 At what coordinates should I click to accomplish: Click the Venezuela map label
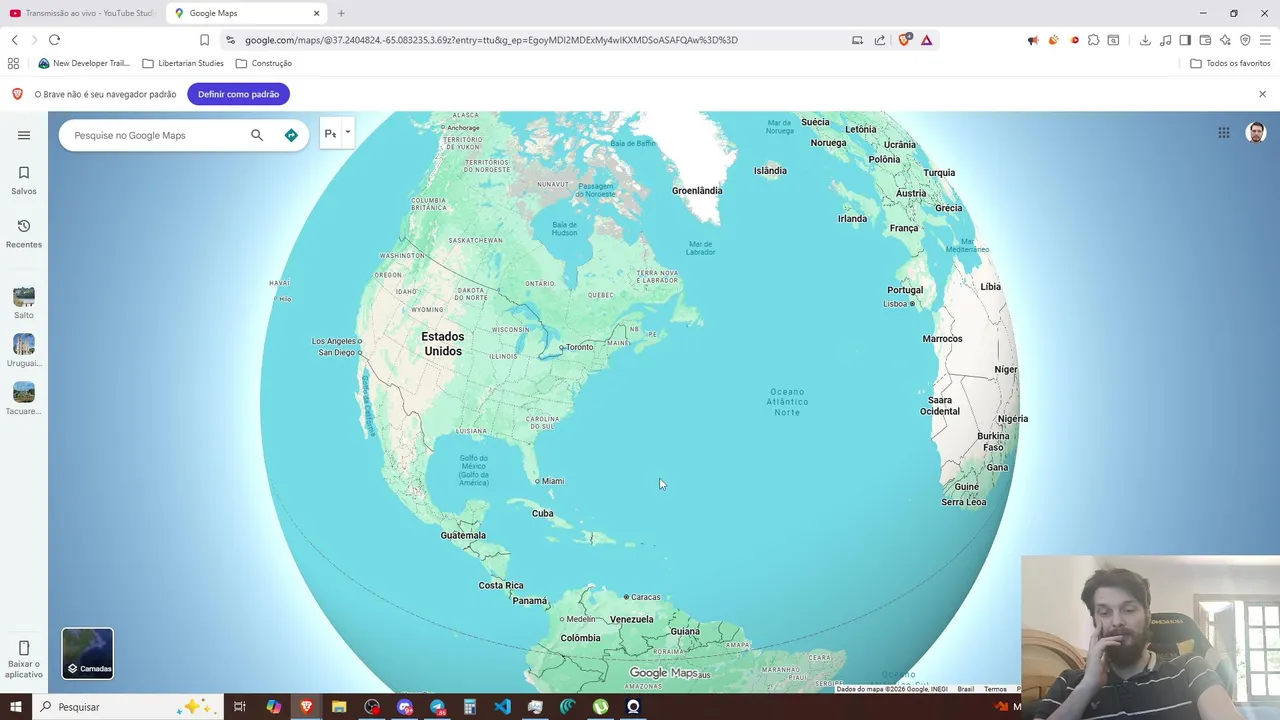click(x=631, y=619)
